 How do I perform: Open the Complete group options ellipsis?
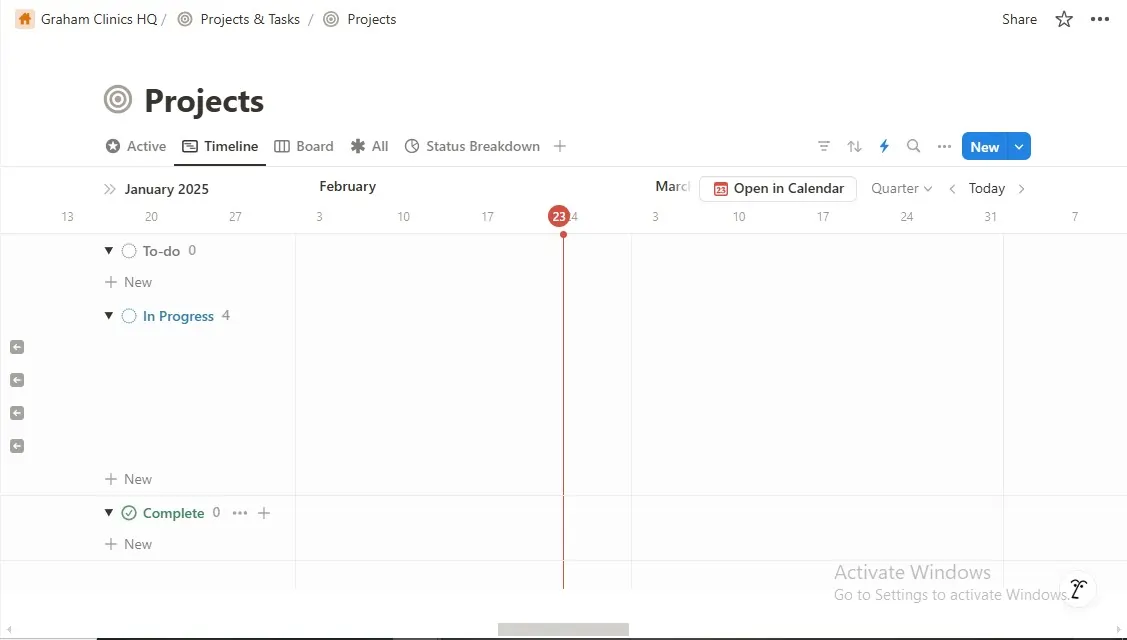[x=240, y=513]
